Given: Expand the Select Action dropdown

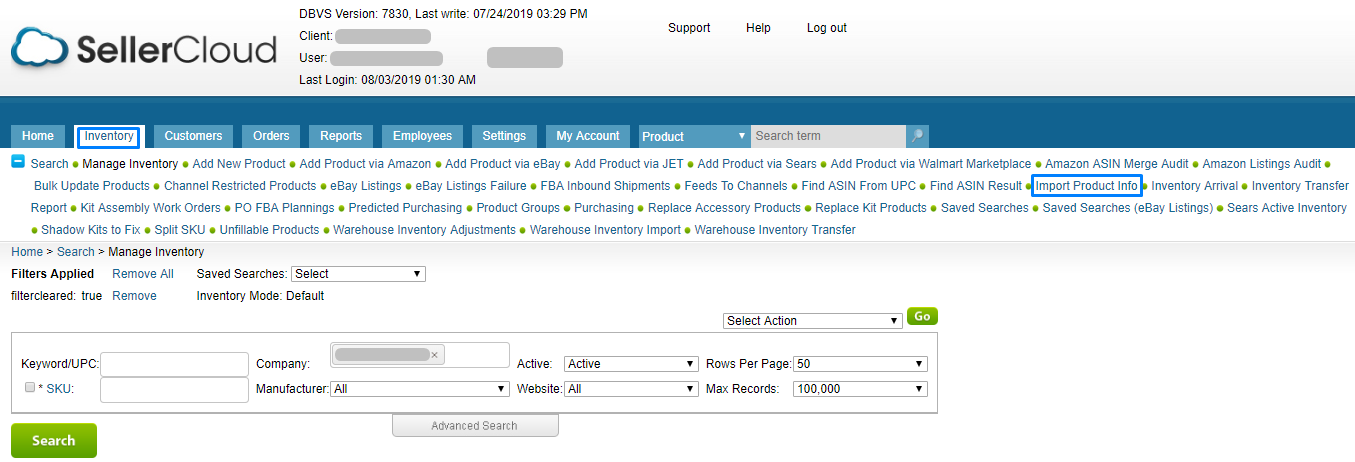Looking at the screenshot, I should point(813,321).
